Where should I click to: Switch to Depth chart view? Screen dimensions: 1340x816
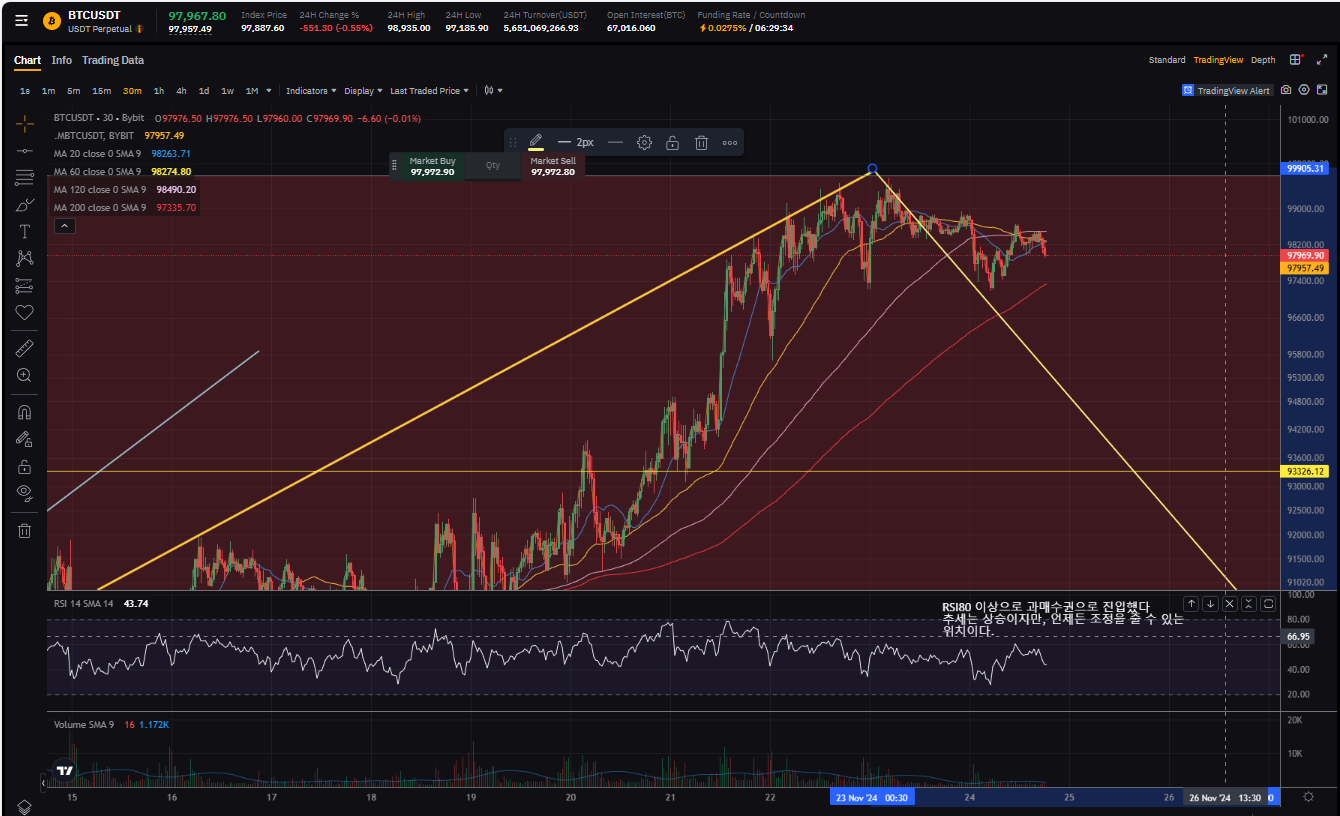click(1263, 60)
